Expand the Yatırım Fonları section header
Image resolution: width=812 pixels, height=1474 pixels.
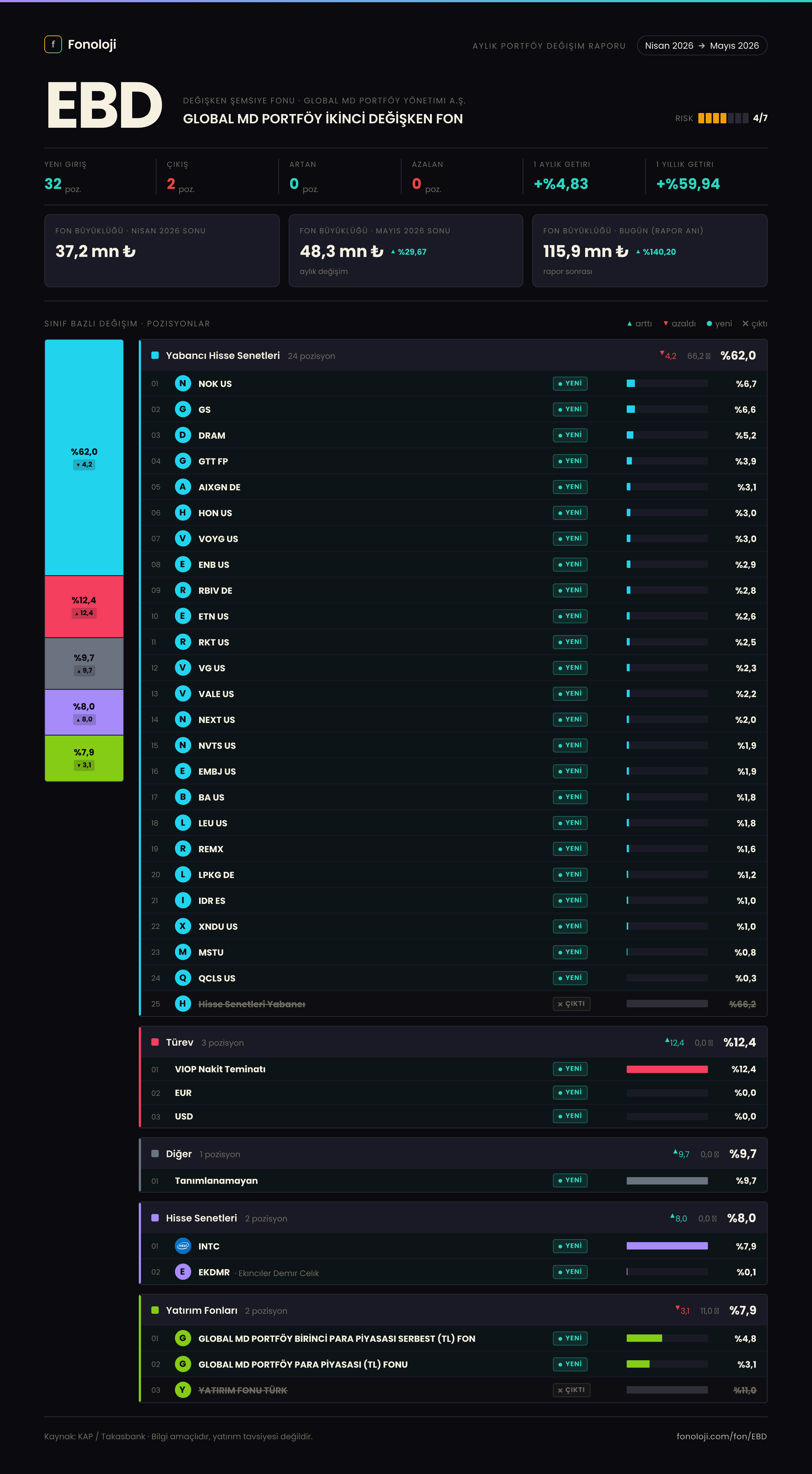(453, 1310)
